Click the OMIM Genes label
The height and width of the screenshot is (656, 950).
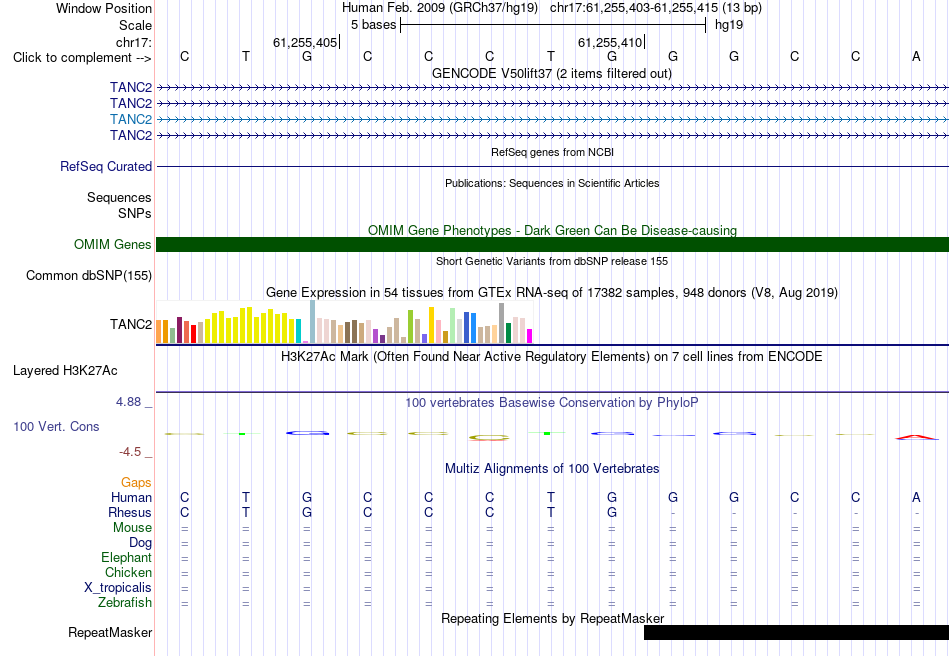point(113,244)
